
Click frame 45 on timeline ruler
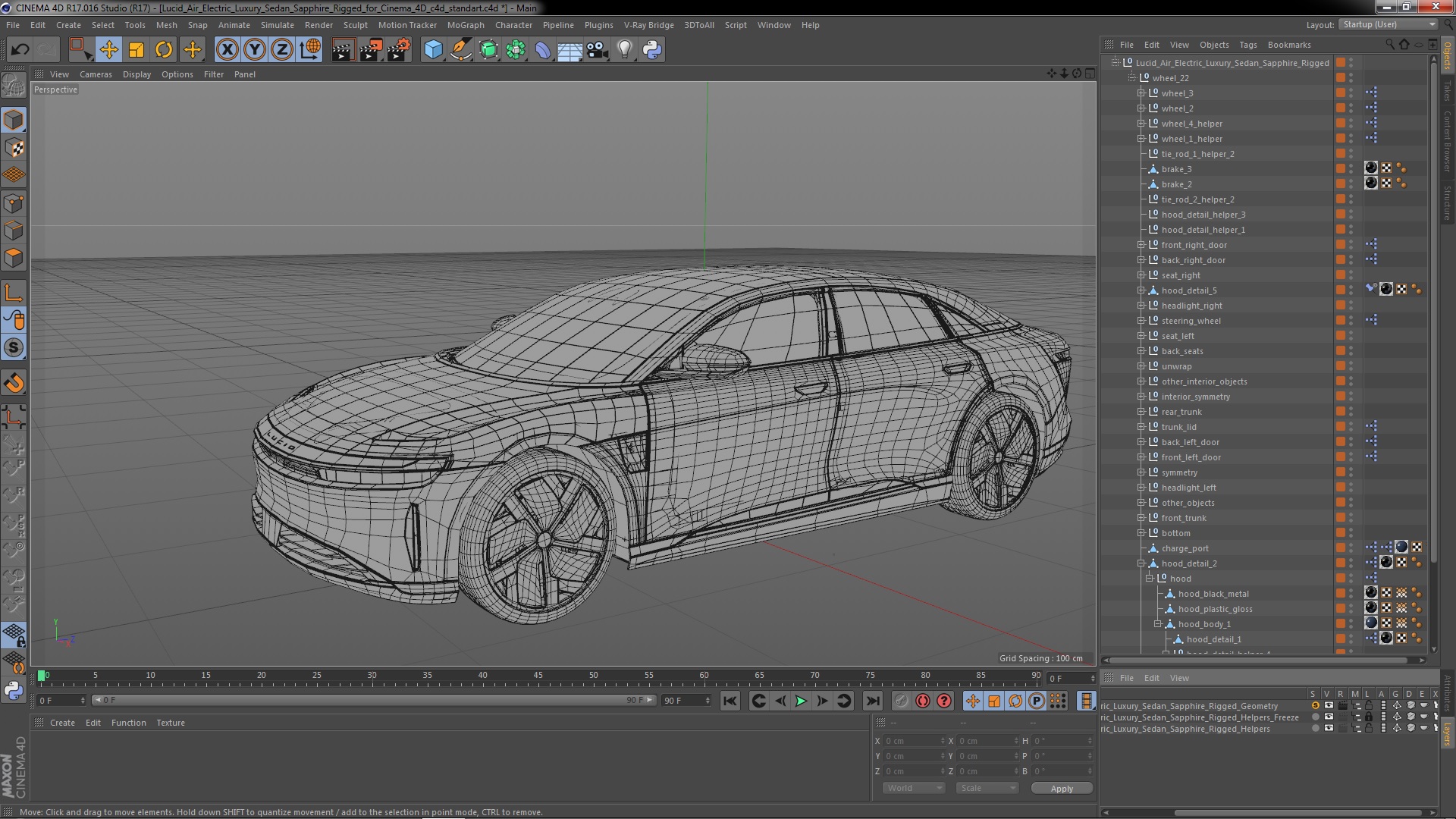click(x=538, y=675)
